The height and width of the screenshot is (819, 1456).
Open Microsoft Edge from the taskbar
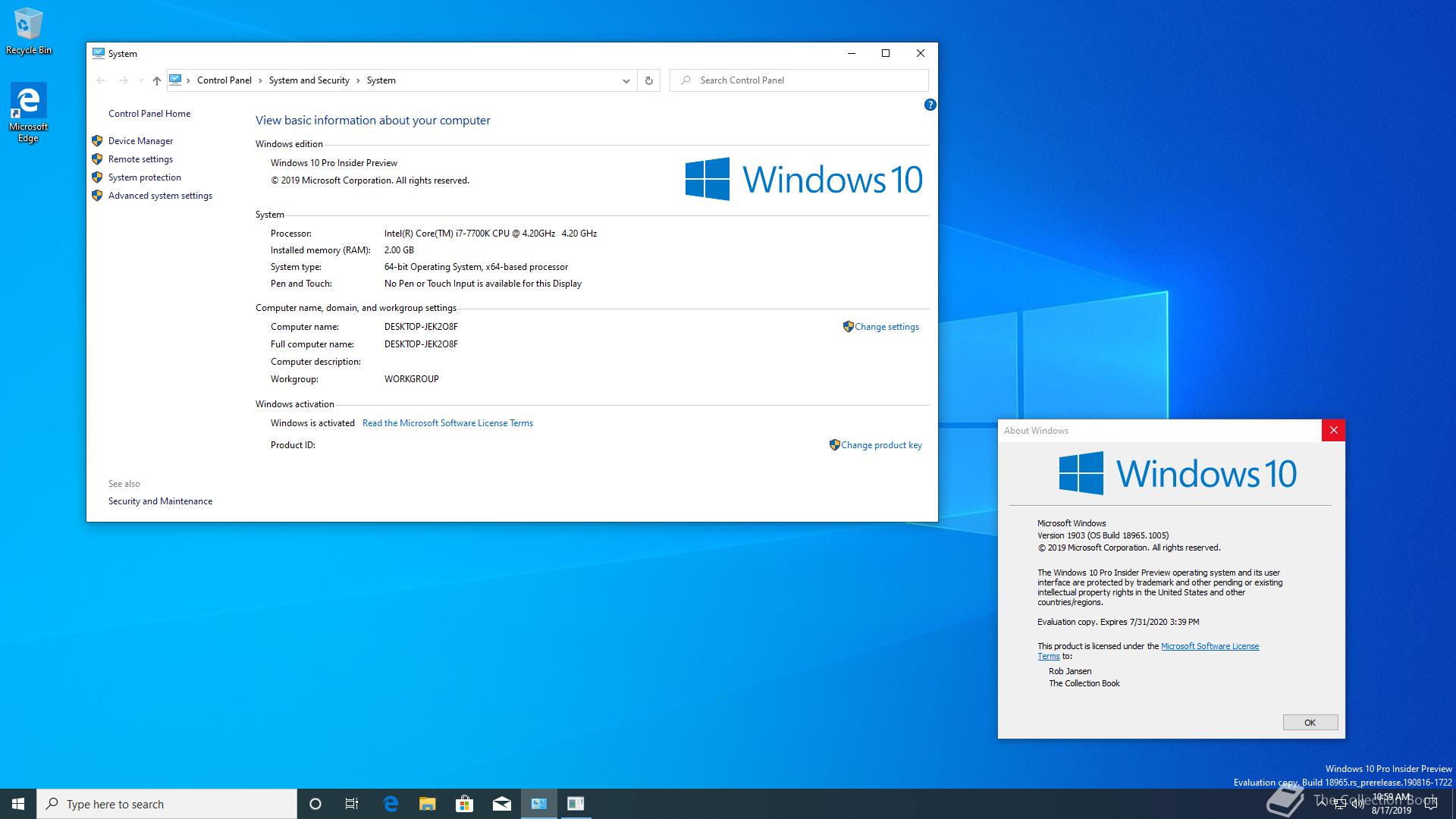[391, 803]
